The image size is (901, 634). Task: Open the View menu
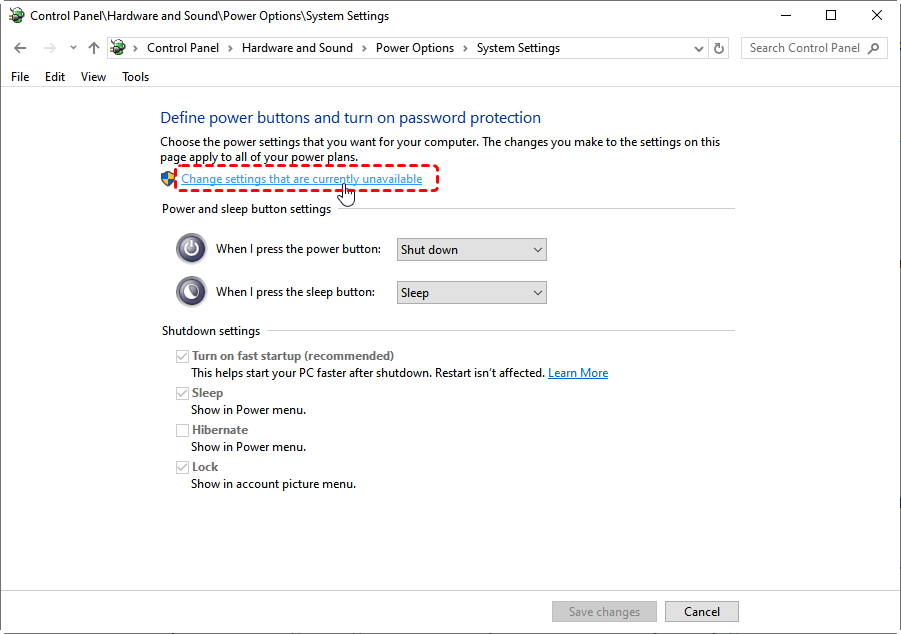93,77
